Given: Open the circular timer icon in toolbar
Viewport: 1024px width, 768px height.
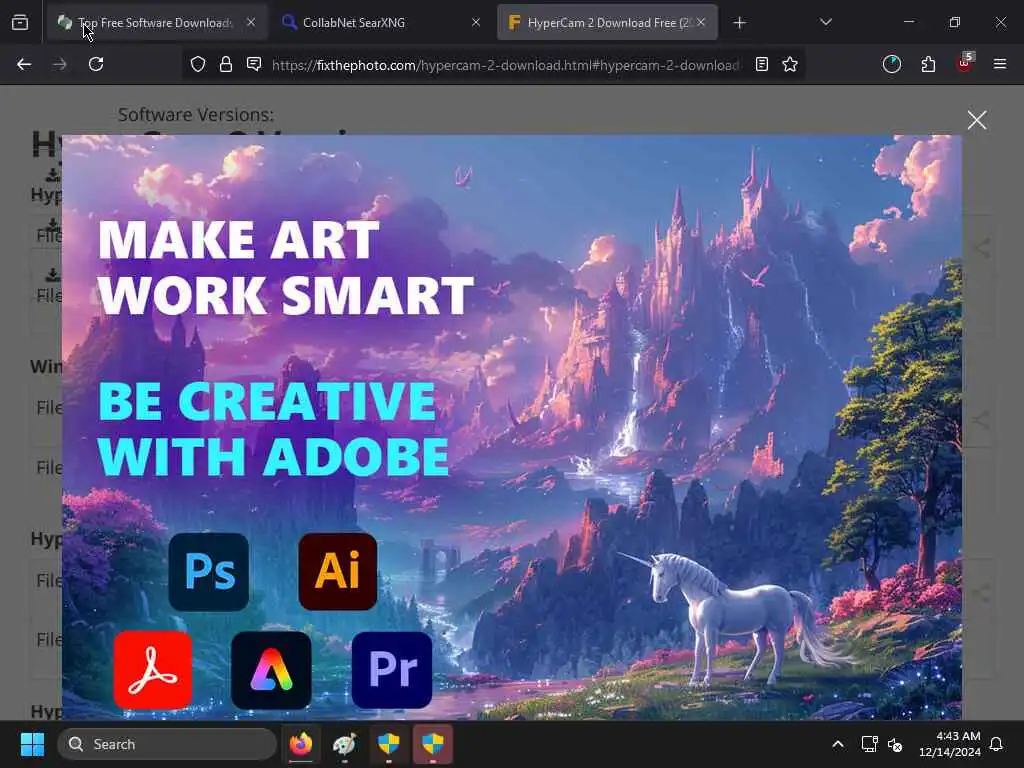Looking at the screenshot, I should (891, 64).
